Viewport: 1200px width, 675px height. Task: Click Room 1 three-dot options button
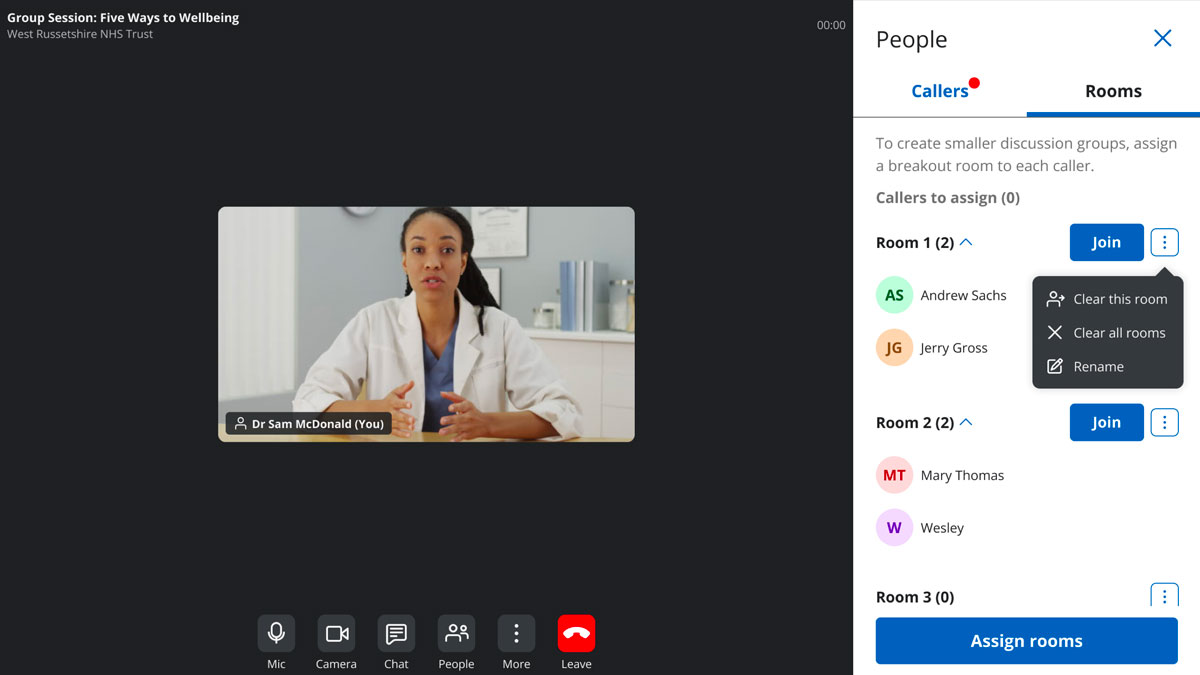click(1164, 242)
